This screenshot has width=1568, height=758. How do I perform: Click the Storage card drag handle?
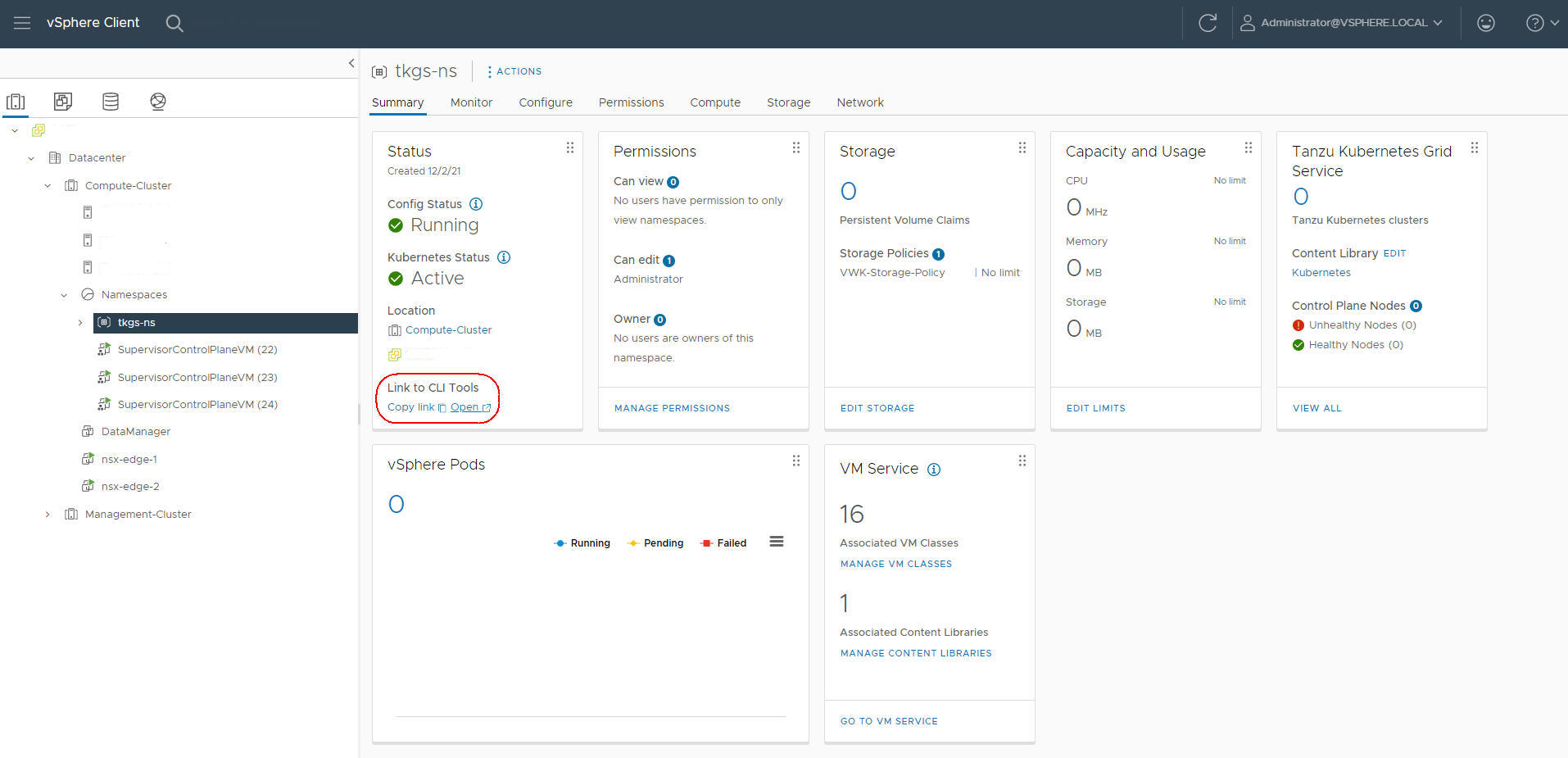(1022, 148)
